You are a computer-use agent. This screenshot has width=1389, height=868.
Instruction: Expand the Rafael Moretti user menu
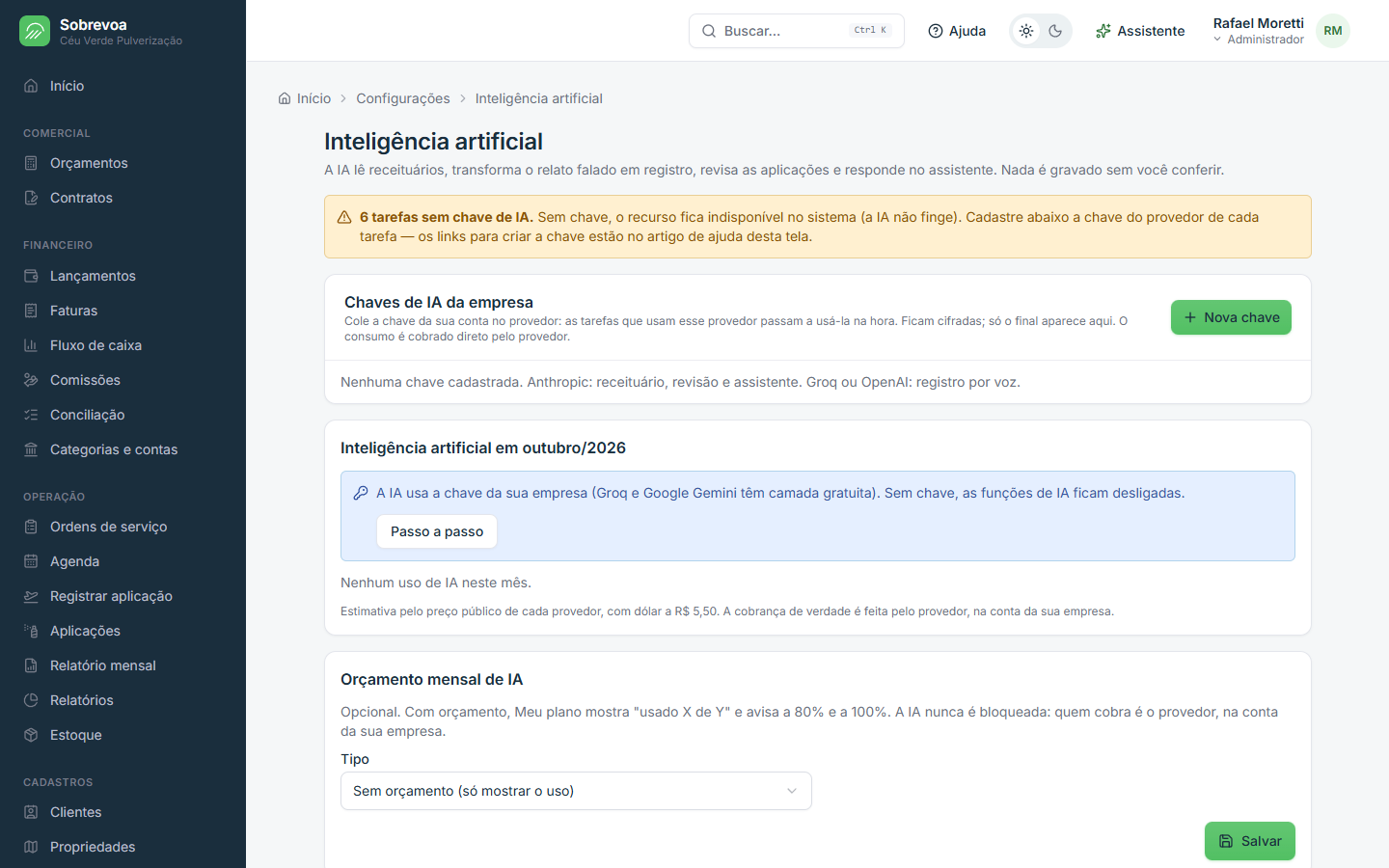click(1259, 31)
